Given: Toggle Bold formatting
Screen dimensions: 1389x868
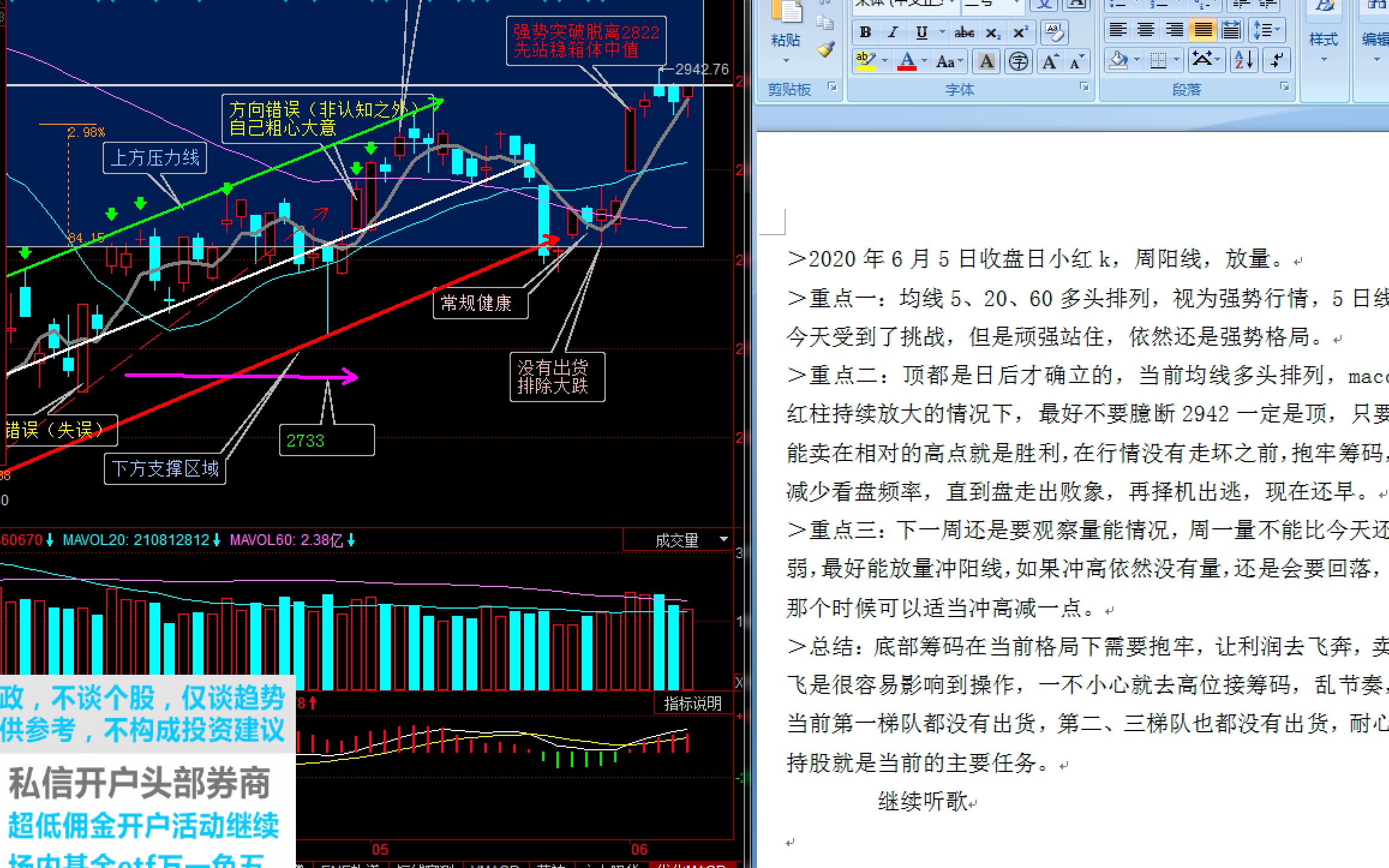Looking at the screenshot, I should [865, 32].
